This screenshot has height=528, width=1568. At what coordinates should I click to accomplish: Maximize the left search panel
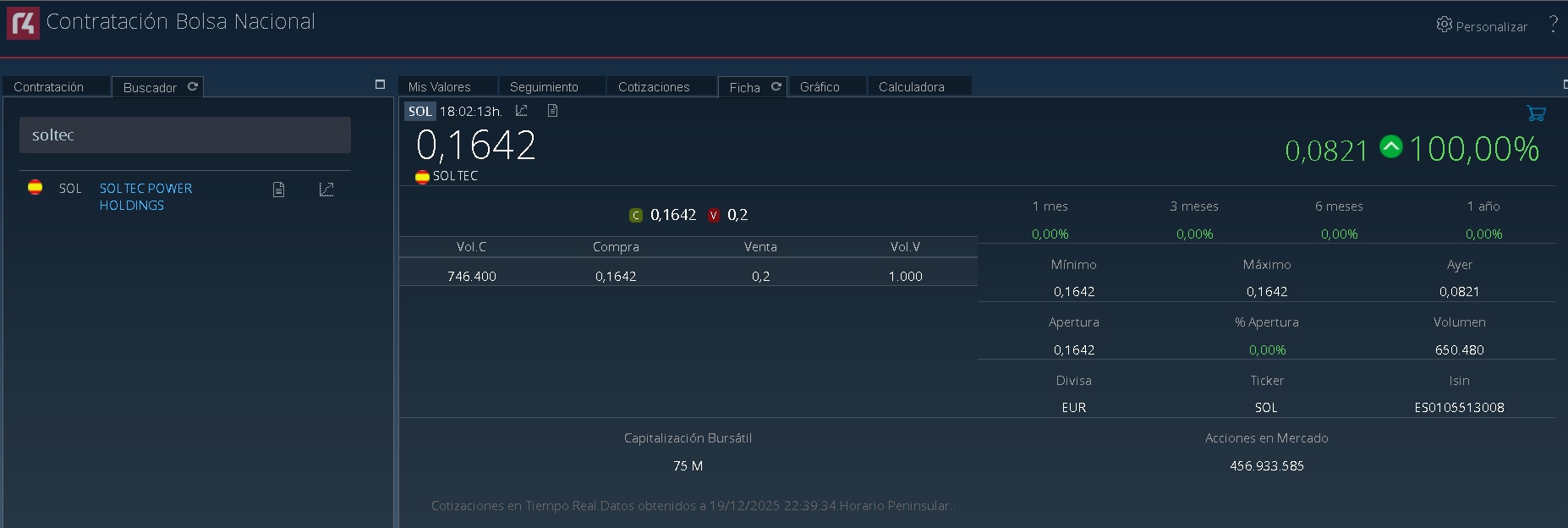380,85
